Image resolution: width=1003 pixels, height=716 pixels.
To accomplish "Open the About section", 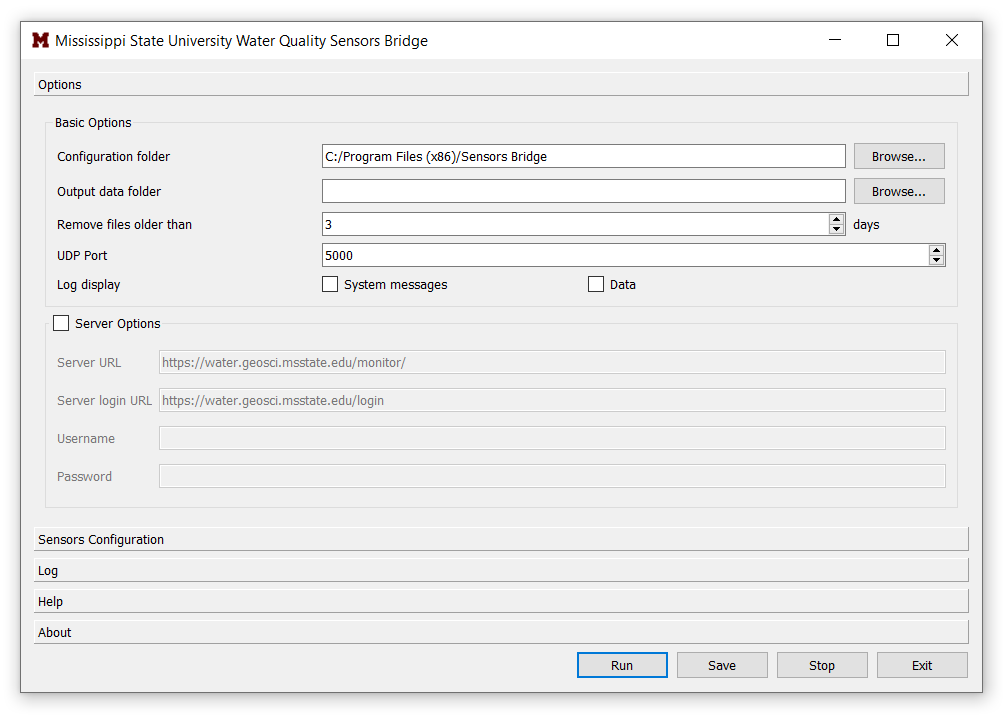I will point(501,632).
